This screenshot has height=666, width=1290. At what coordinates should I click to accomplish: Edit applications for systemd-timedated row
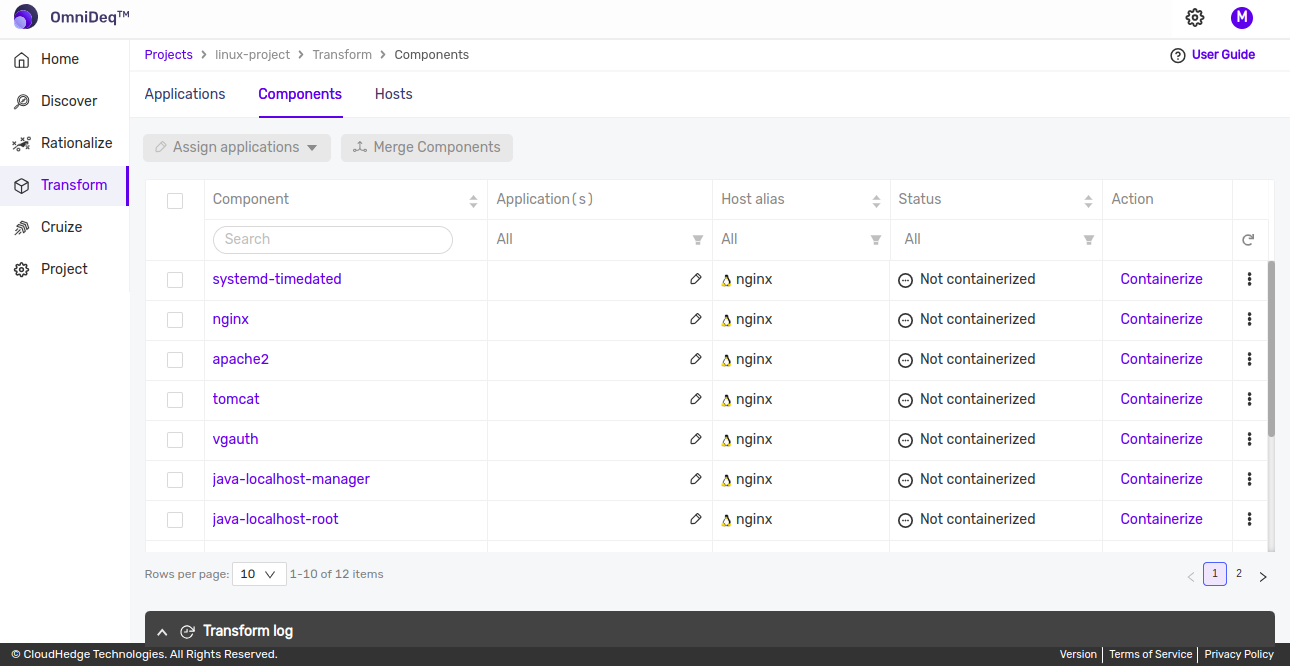coord(696,279)
